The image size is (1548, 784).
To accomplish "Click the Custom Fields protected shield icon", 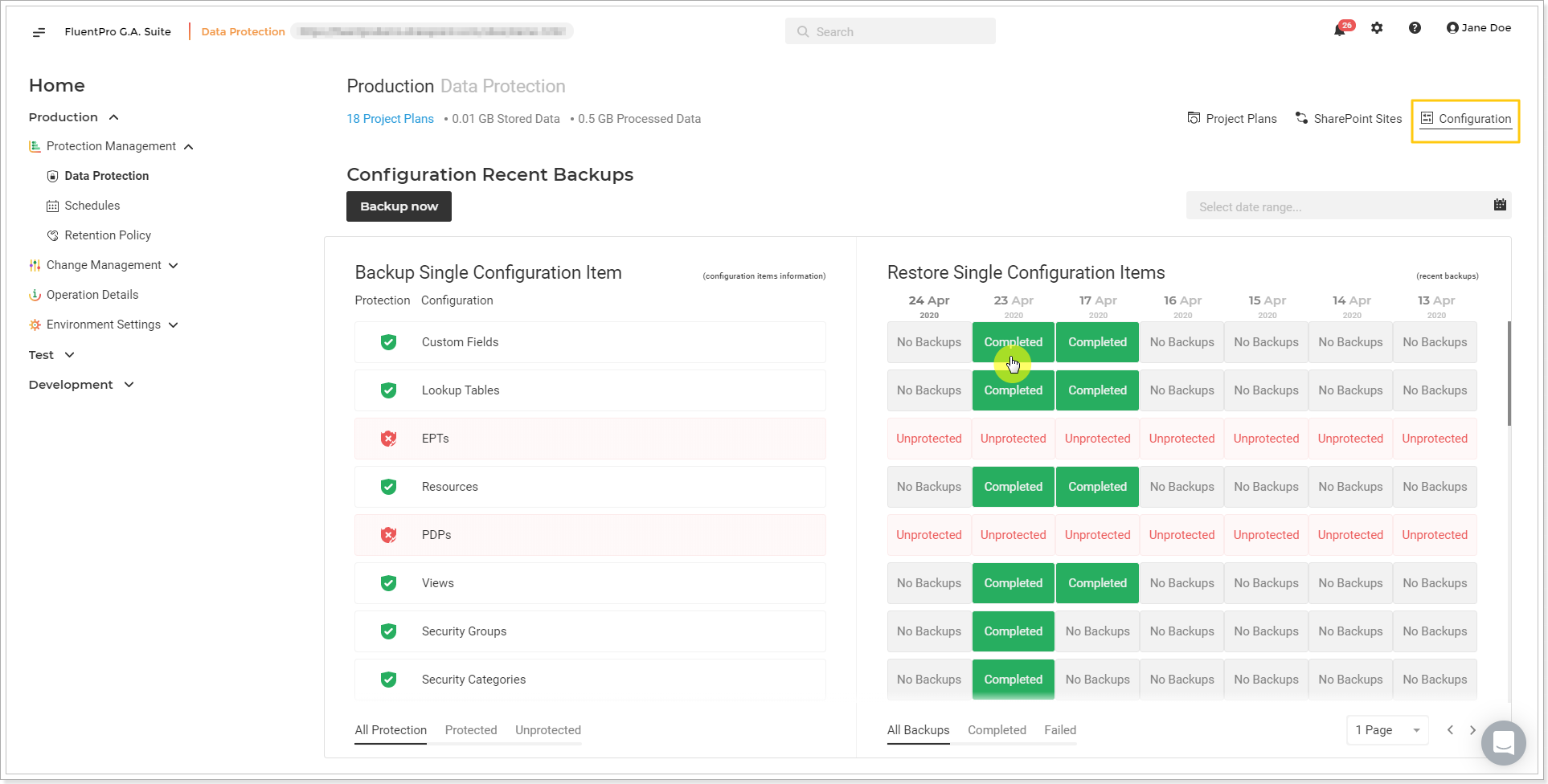I will tap(388, 342).
